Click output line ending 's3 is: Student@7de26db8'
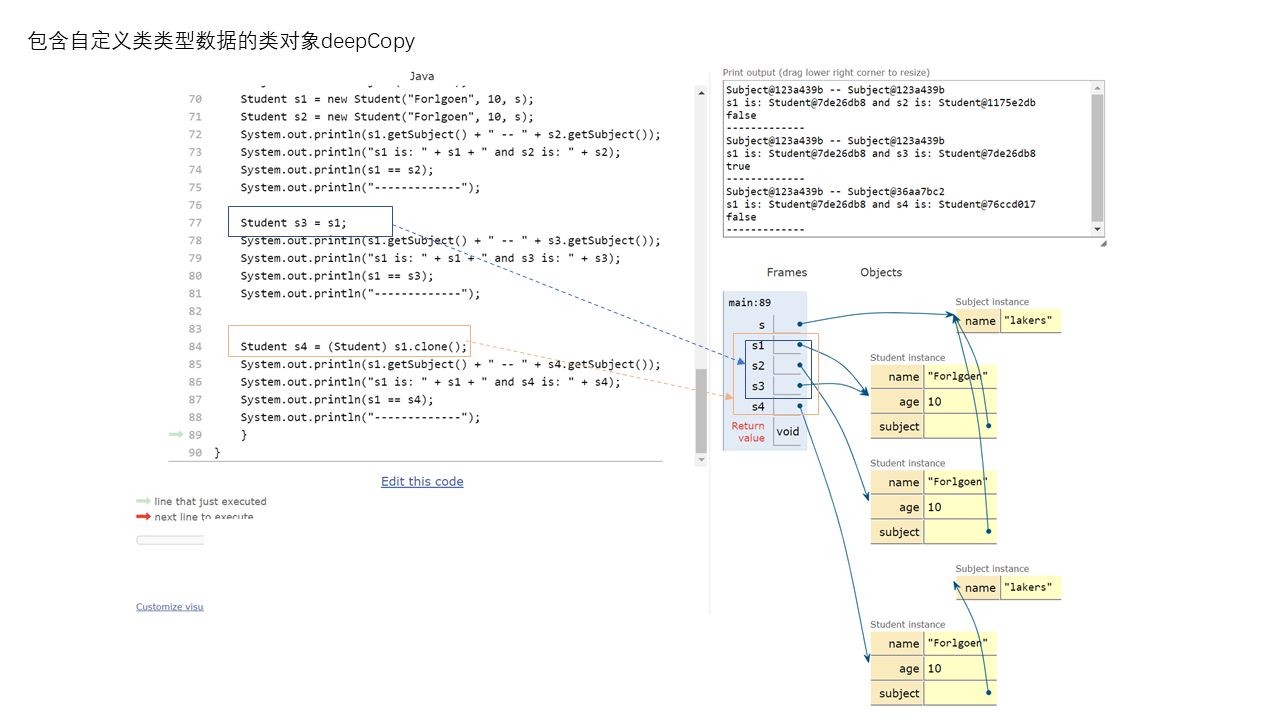The height and width of the screenshot is (720, 1280). pyautogui.click(x=881, y=154)
